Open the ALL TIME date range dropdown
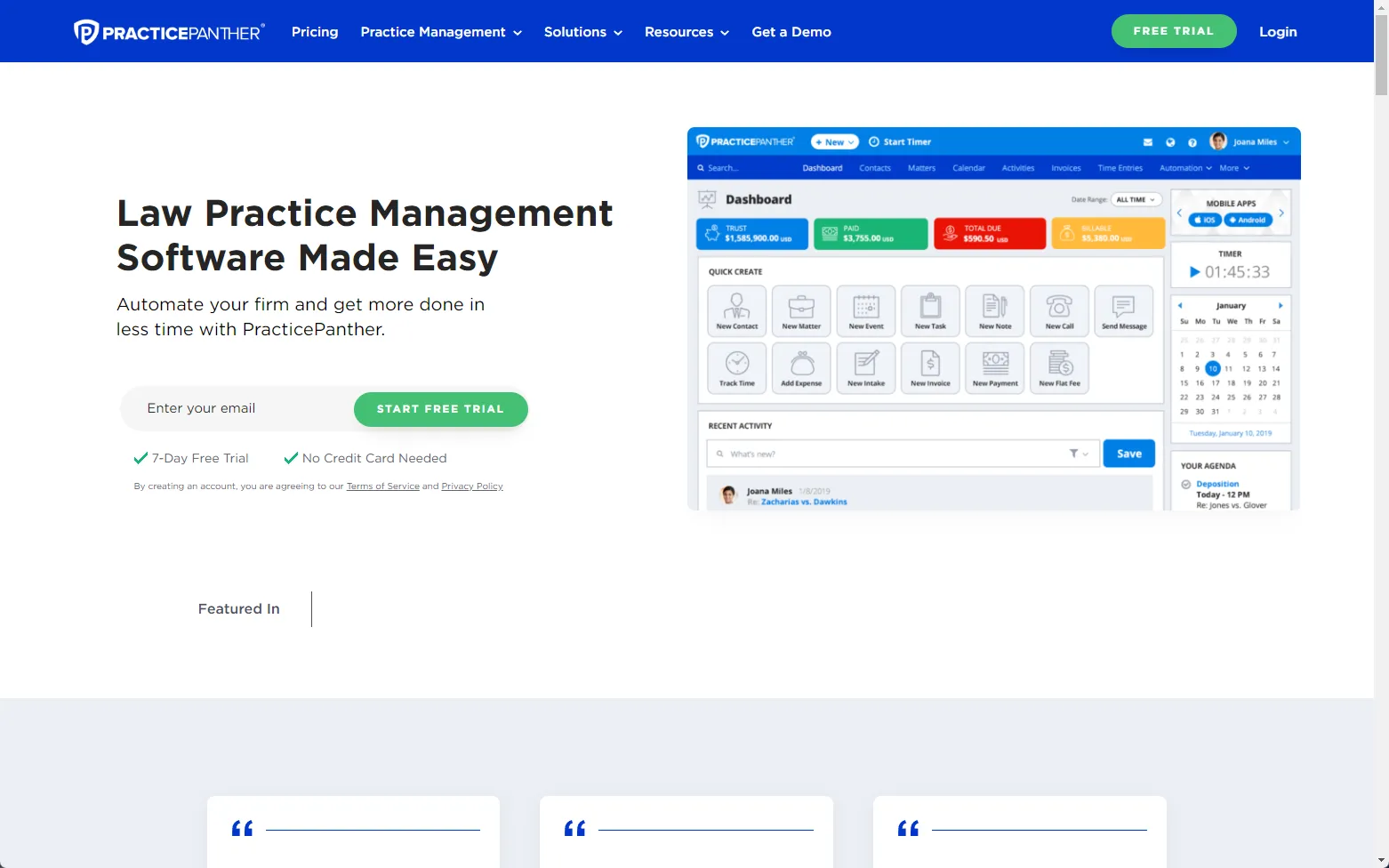The image size is (1389, 868). pos(1136,200)
